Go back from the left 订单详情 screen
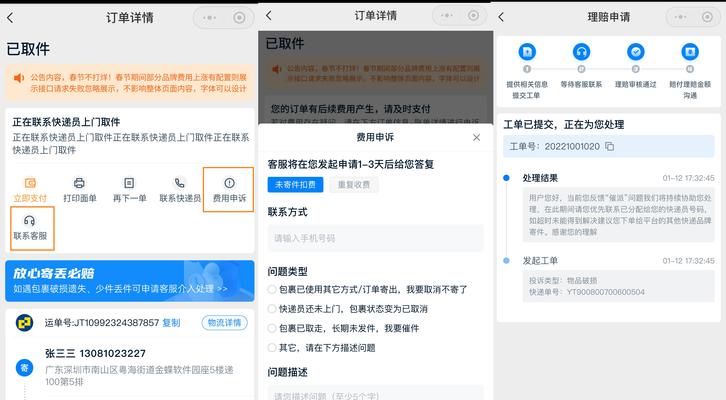This screenshot has width=726, height=400. [x=10, y=18]
